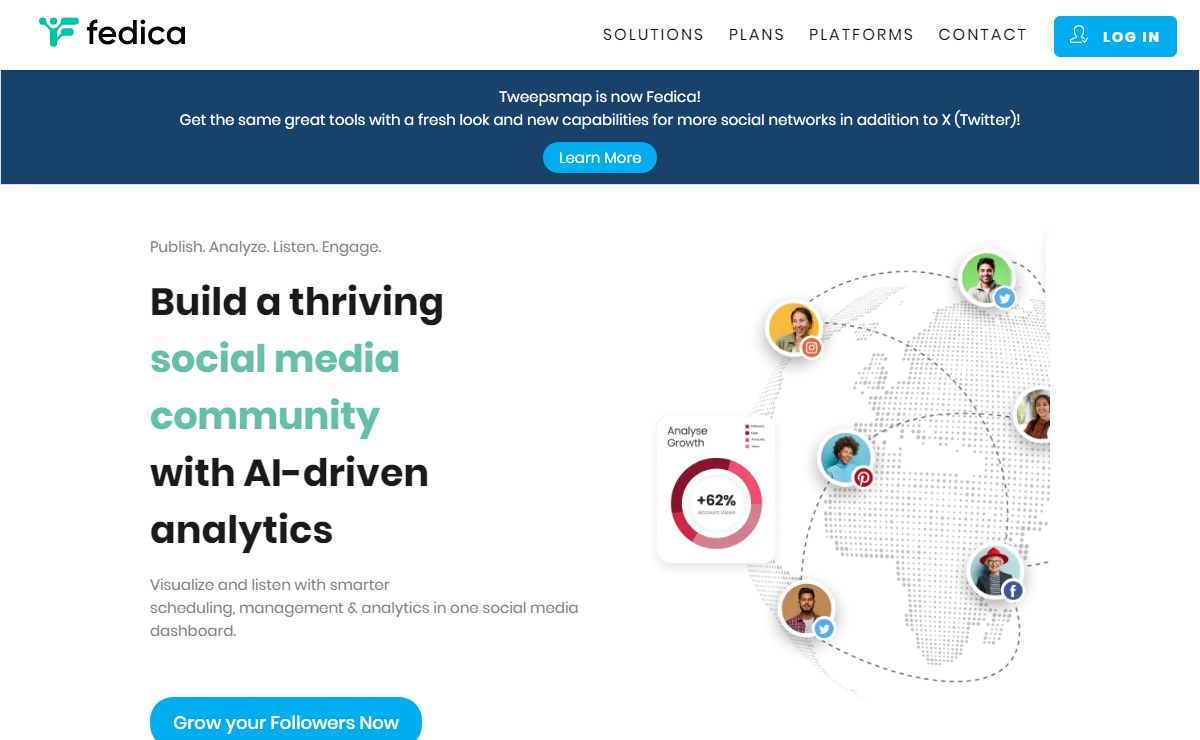
Task: Click the +62% donut chart
Action: [716, 503]
